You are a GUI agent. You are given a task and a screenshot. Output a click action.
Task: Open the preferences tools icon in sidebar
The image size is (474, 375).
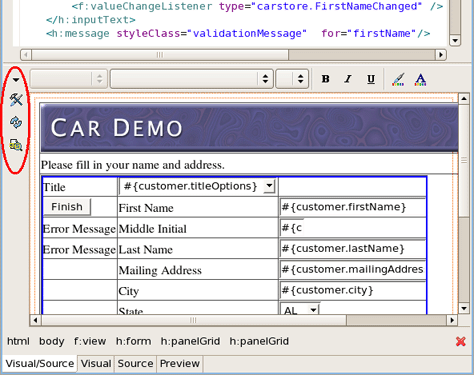(x=16, y=99)
